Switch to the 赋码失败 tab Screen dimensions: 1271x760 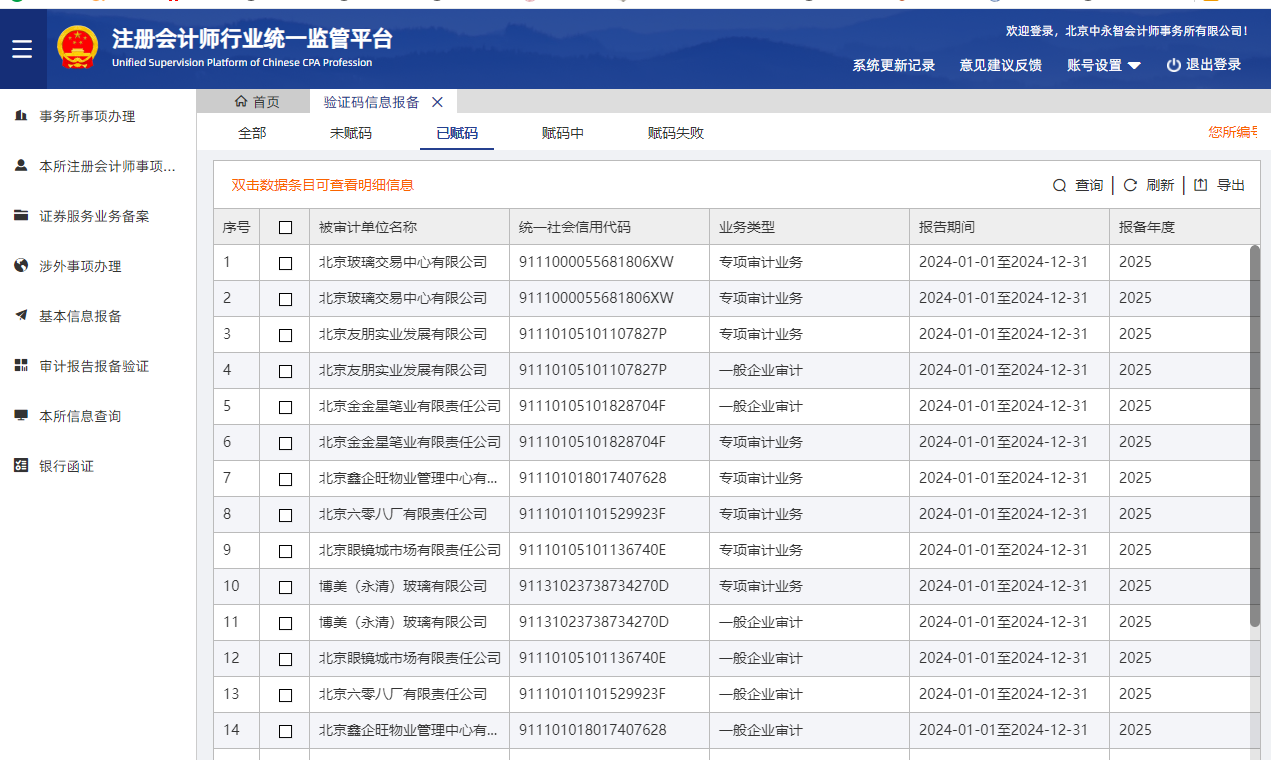(675, 133)
